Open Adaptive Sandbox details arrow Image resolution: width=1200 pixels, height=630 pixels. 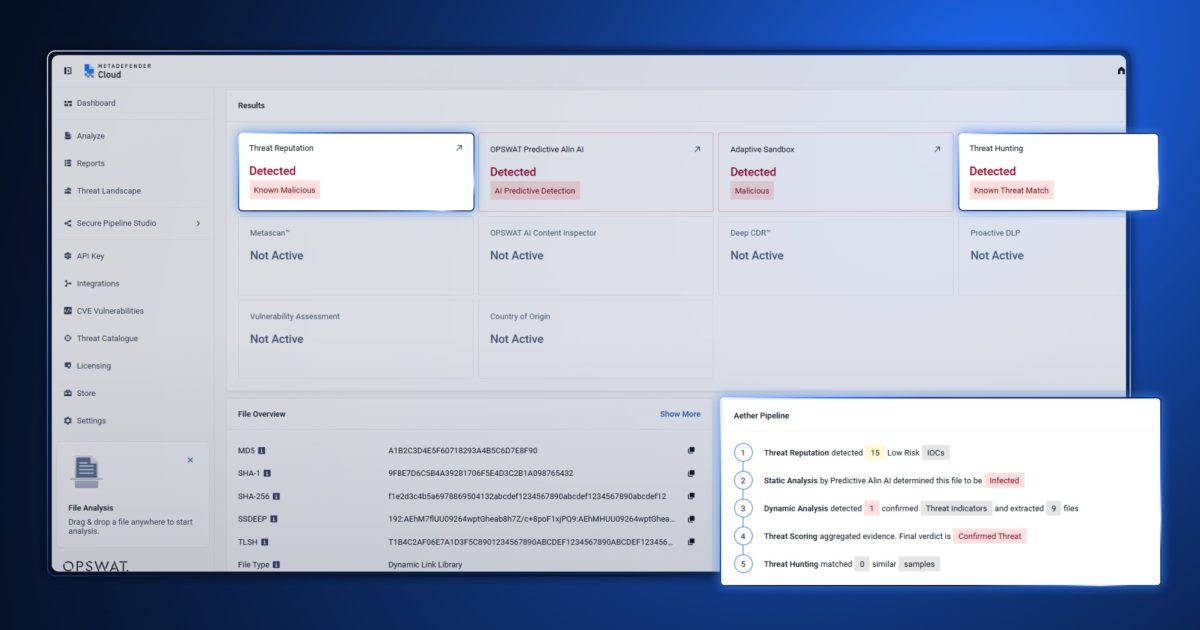[937, 149]
